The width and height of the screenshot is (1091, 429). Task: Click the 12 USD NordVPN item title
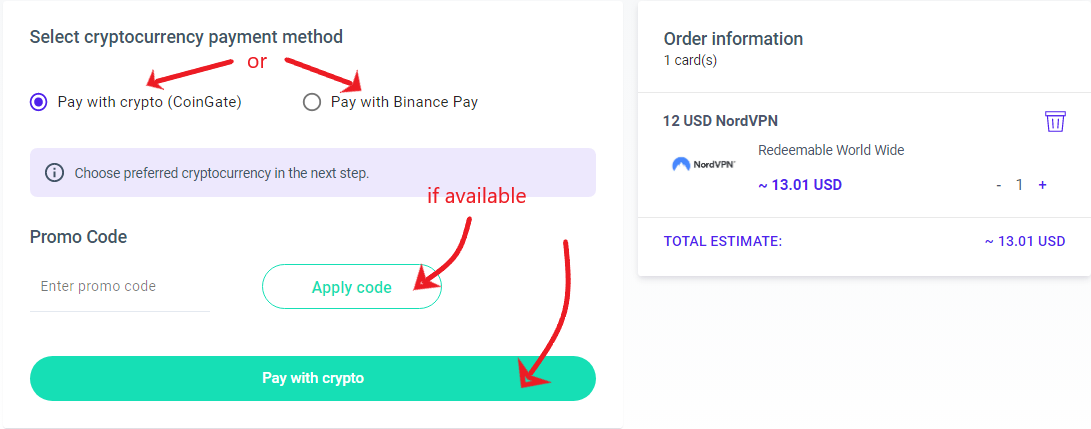pos(721,121)
